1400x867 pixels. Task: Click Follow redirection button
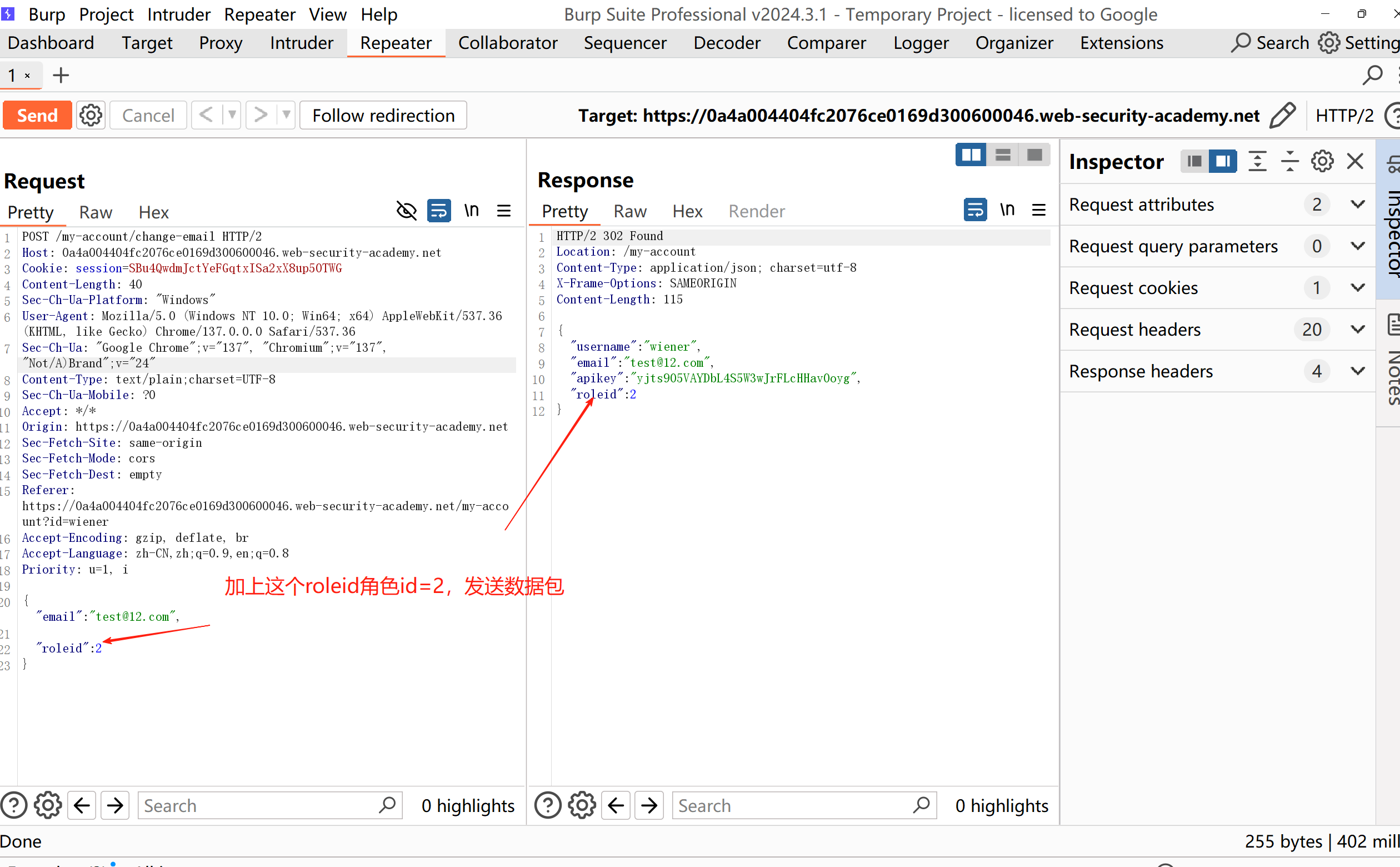pos(383,115)
